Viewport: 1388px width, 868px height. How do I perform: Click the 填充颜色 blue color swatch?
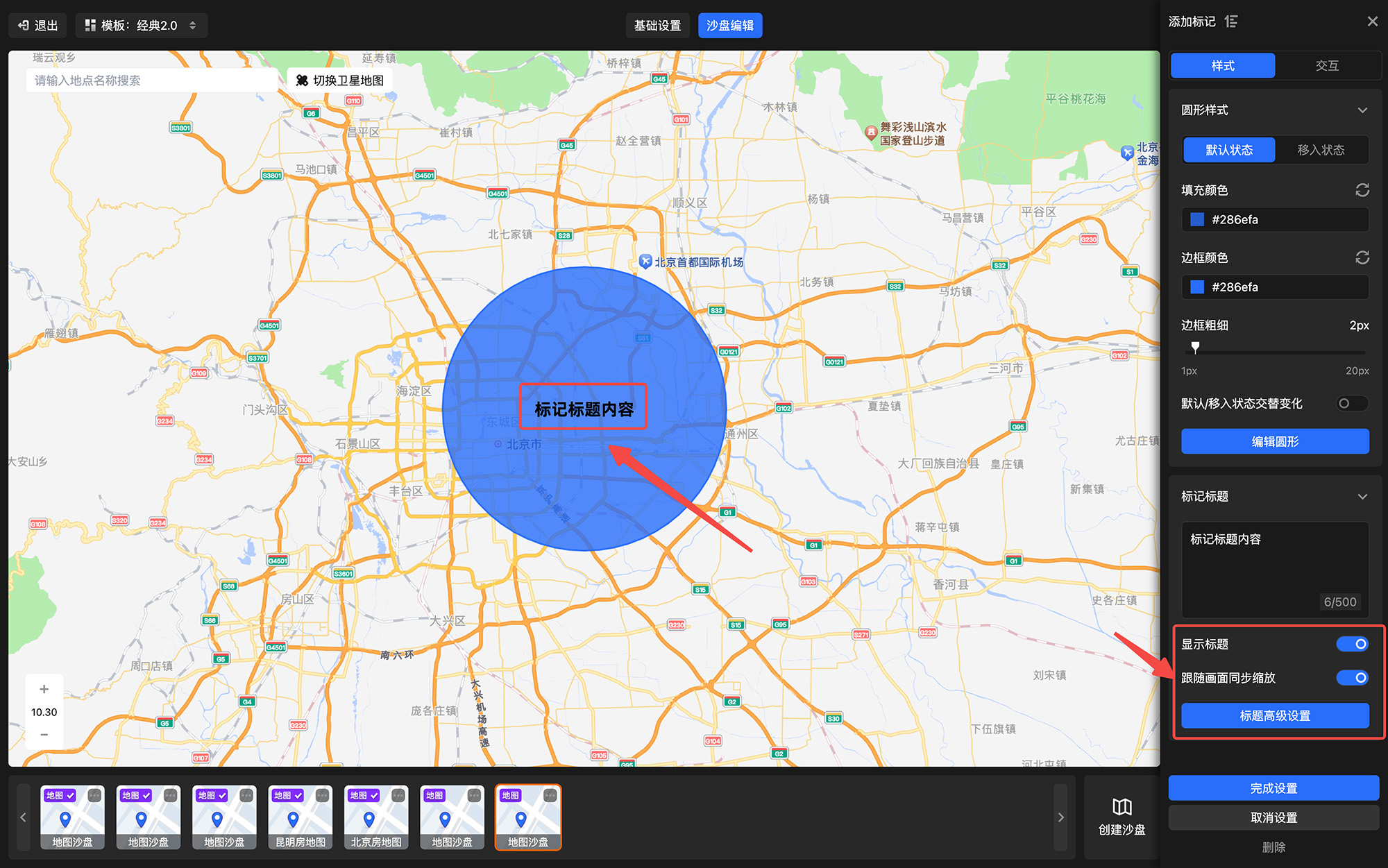pyautogui.click(x=1197, y=220)
